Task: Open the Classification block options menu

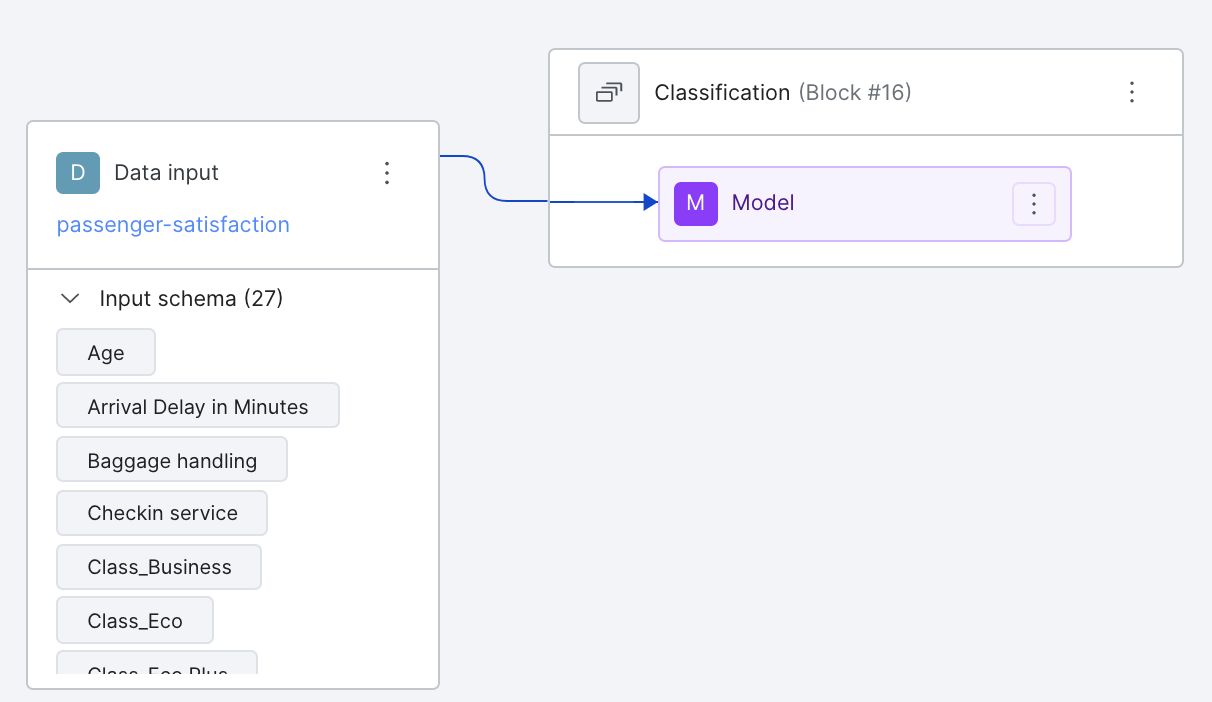Action: [1132, 93]
